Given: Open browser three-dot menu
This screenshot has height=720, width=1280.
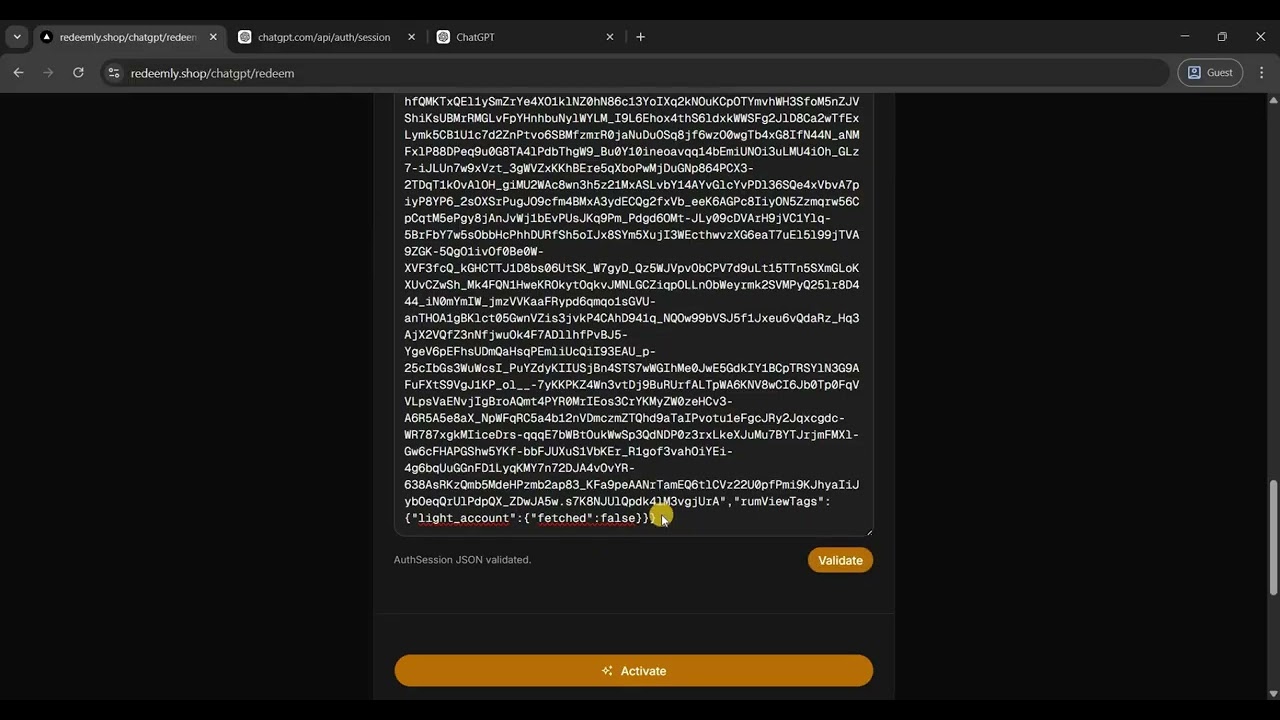Looking at the screenshot, I should pos(1261,73).
